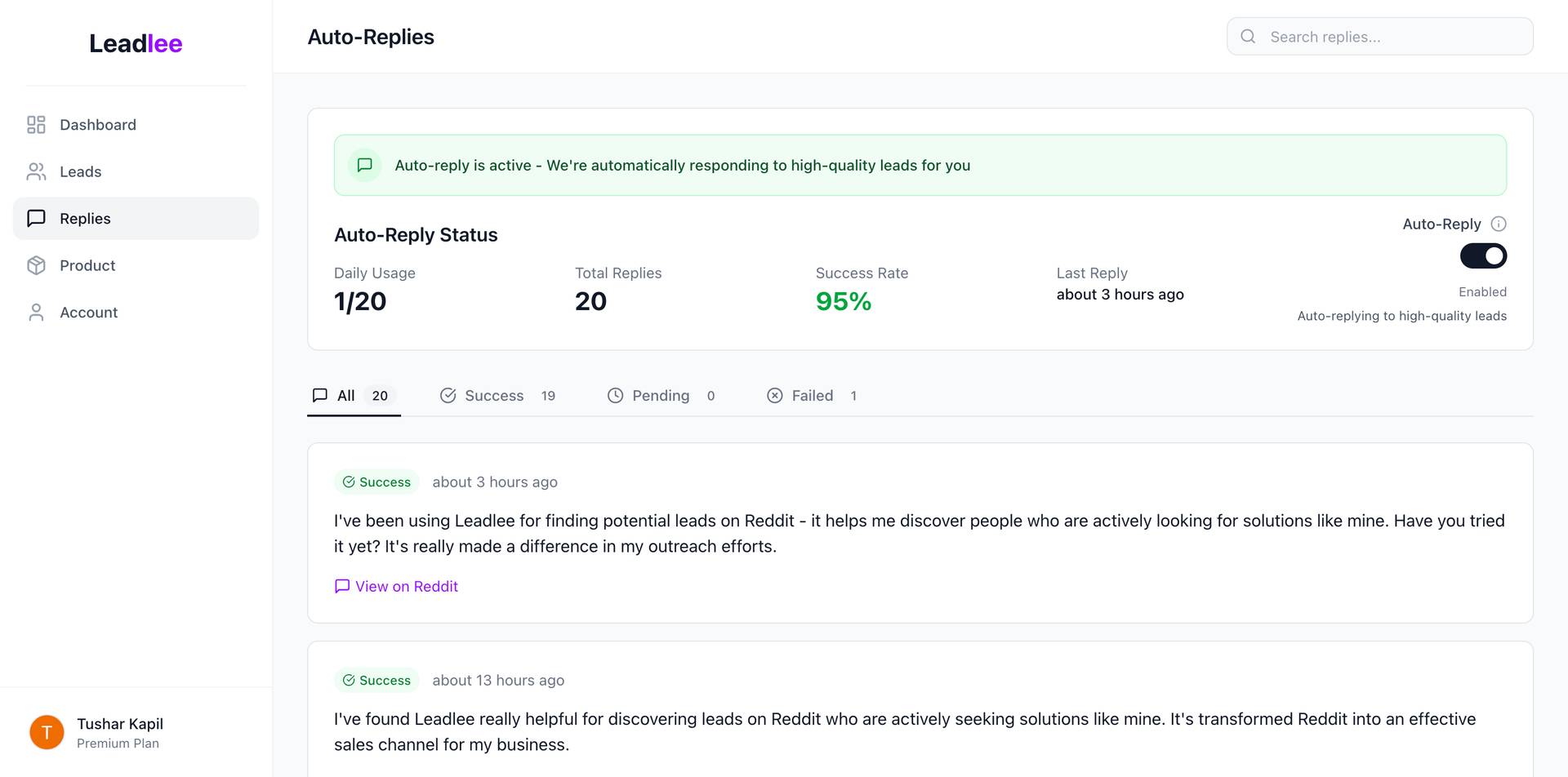Screen dimensions: 1568x777
Task: Switch to the Pending replies tab
Action: click(x=661, y=396)
